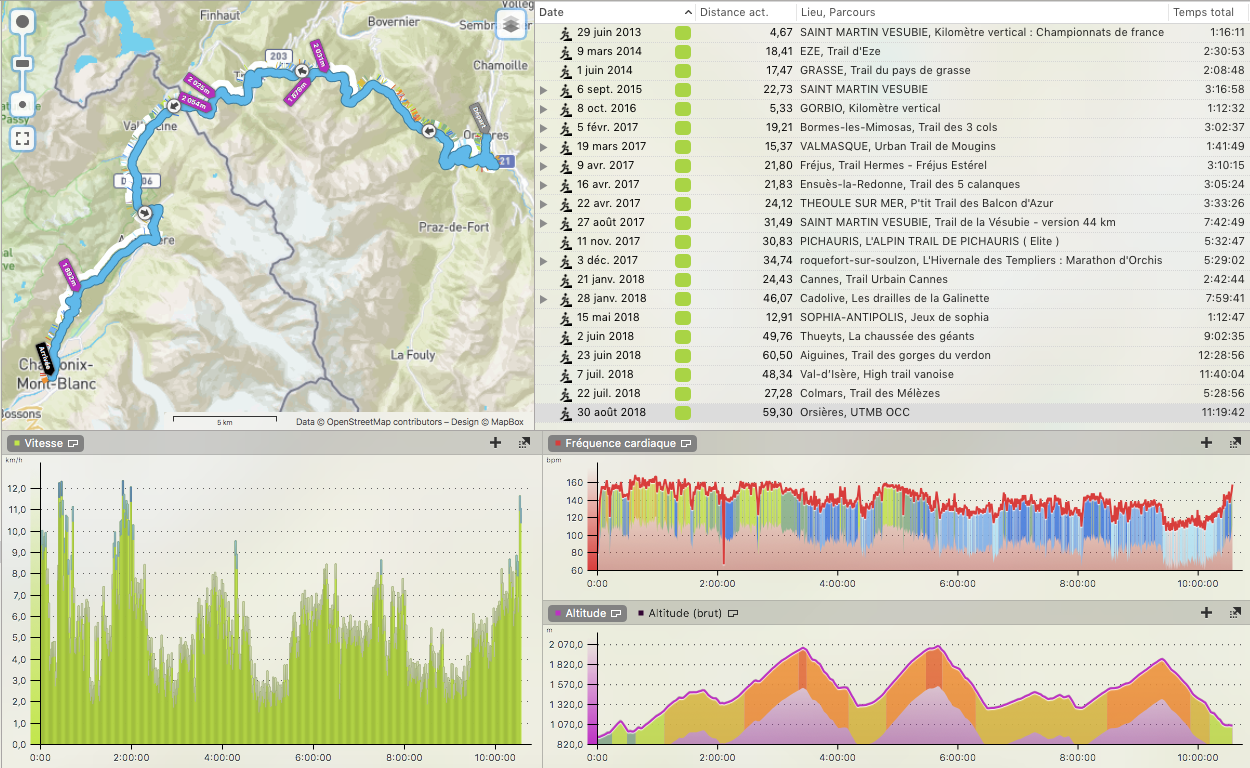Viewport: 1250px width, 768px height.
Task: Click the Arrivée marker on the map
Action: (45, 354)
